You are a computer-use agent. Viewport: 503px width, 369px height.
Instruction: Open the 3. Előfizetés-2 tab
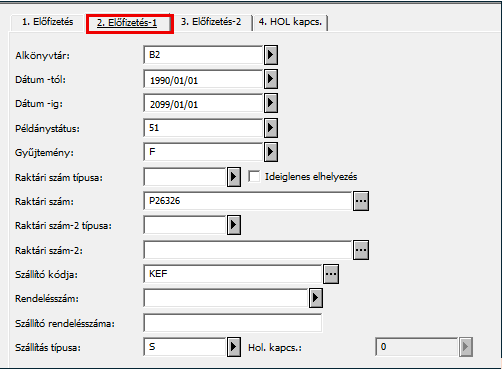211,22
